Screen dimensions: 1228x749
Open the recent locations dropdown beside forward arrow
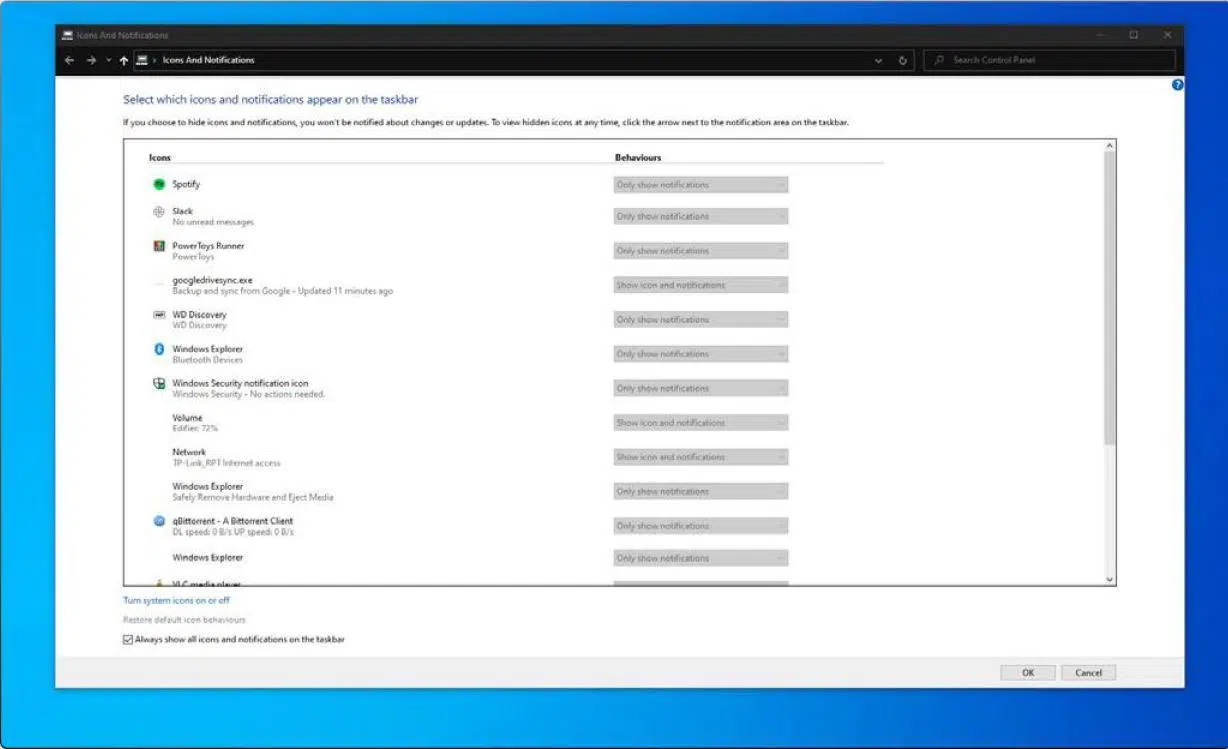pyautogui.click(x=108, y=60)
